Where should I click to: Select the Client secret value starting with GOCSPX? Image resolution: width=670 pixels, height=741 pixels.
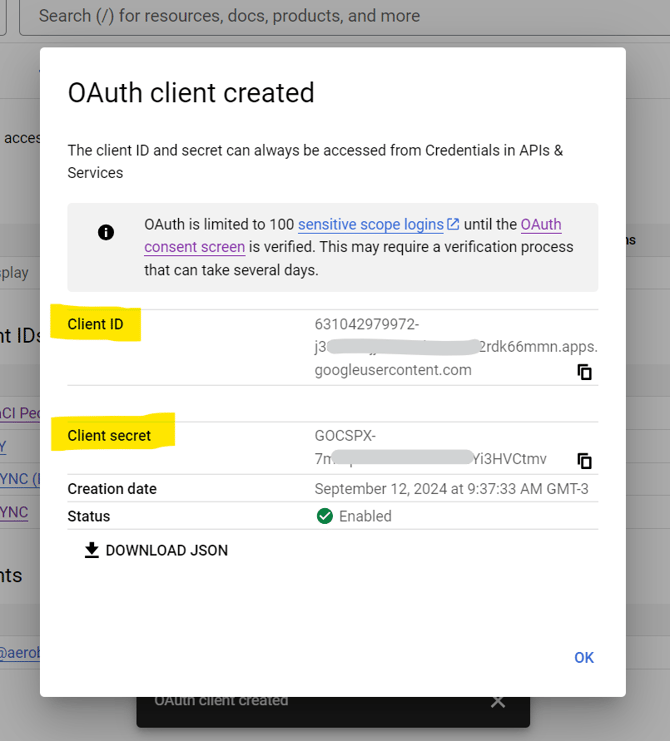pos(345,435)
